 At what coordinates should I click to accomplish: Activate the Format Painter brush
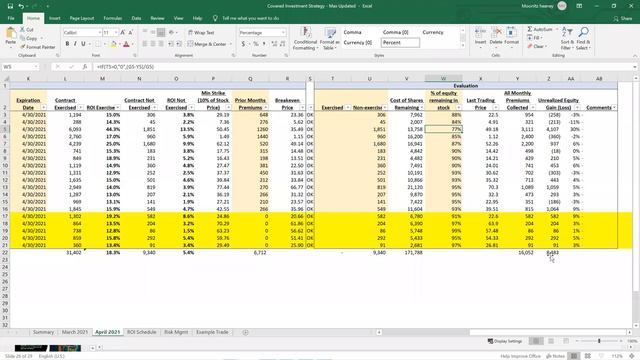[x=37, y=47]
